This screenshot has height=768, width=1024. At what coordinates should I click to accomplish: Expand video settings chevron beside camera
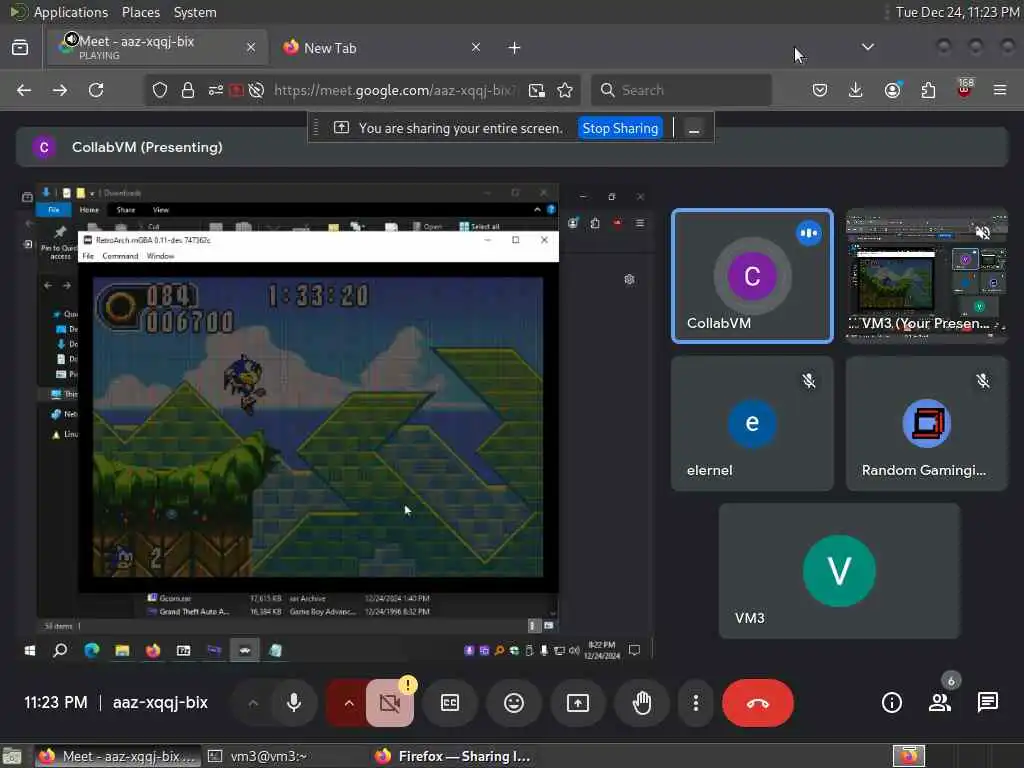coord(349,703)
